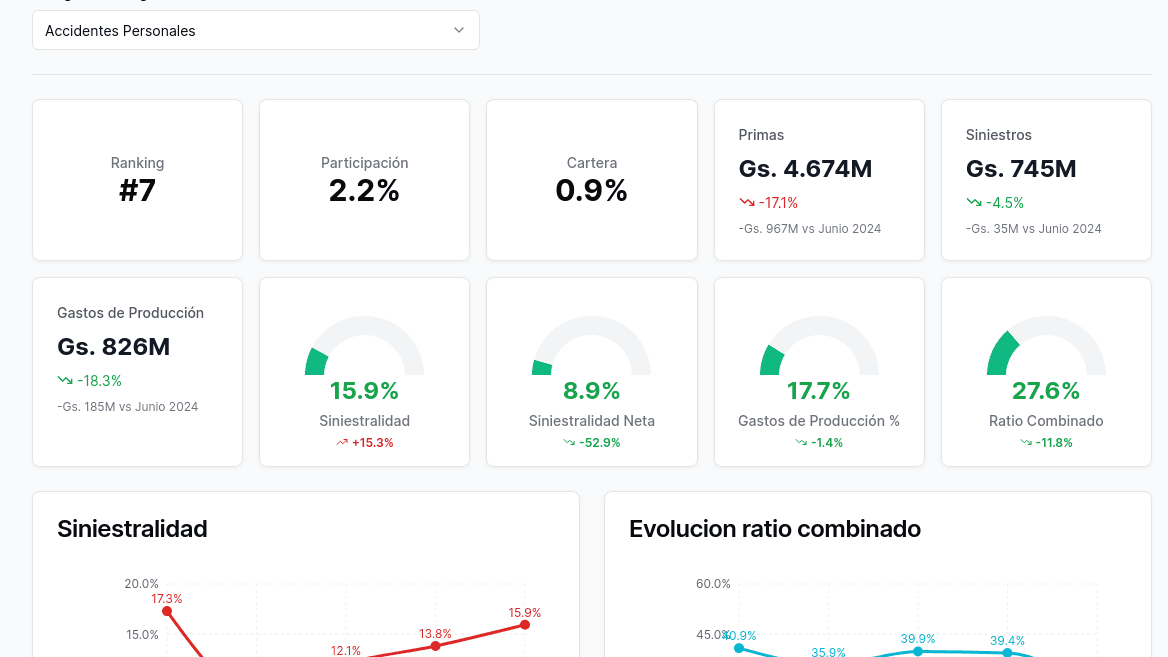Click the downward trend icon beside -1.4%
Viewport: 1168px width, 657px height.
pyautogui.click(x=801, y=442)
